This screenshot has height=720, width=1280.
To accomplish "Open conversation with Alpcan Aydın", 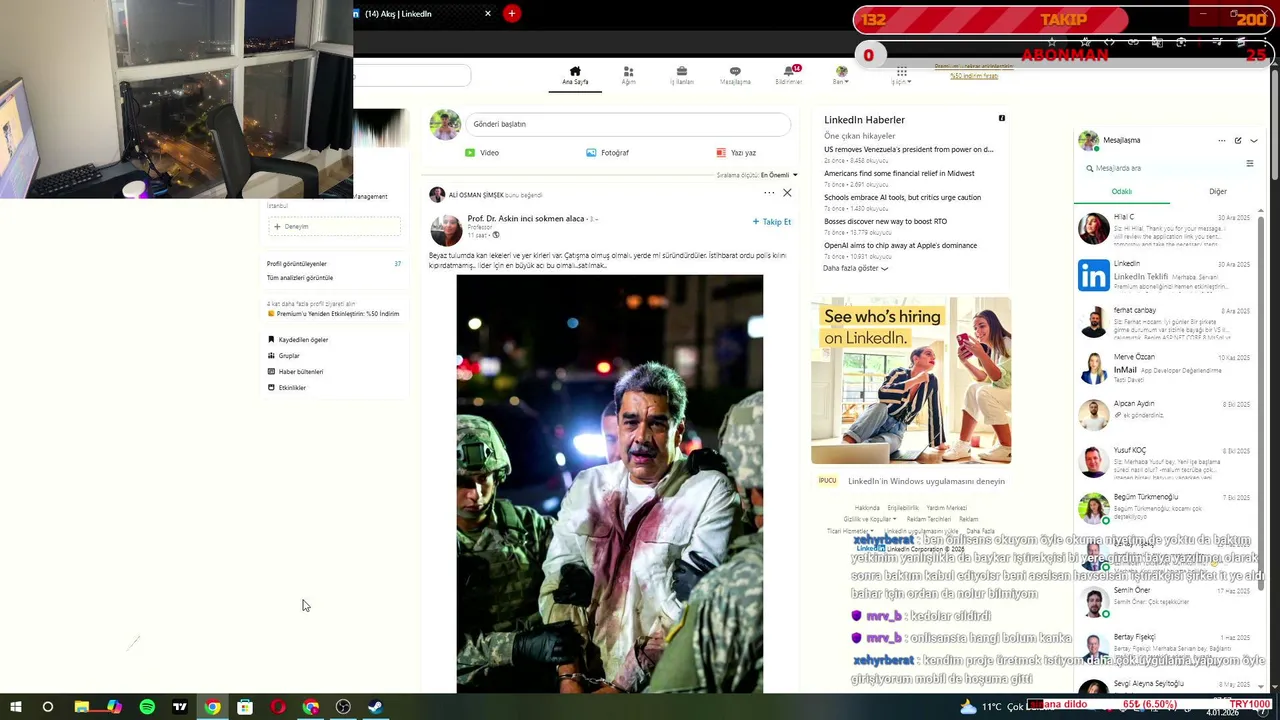I will pos(1166,415).
